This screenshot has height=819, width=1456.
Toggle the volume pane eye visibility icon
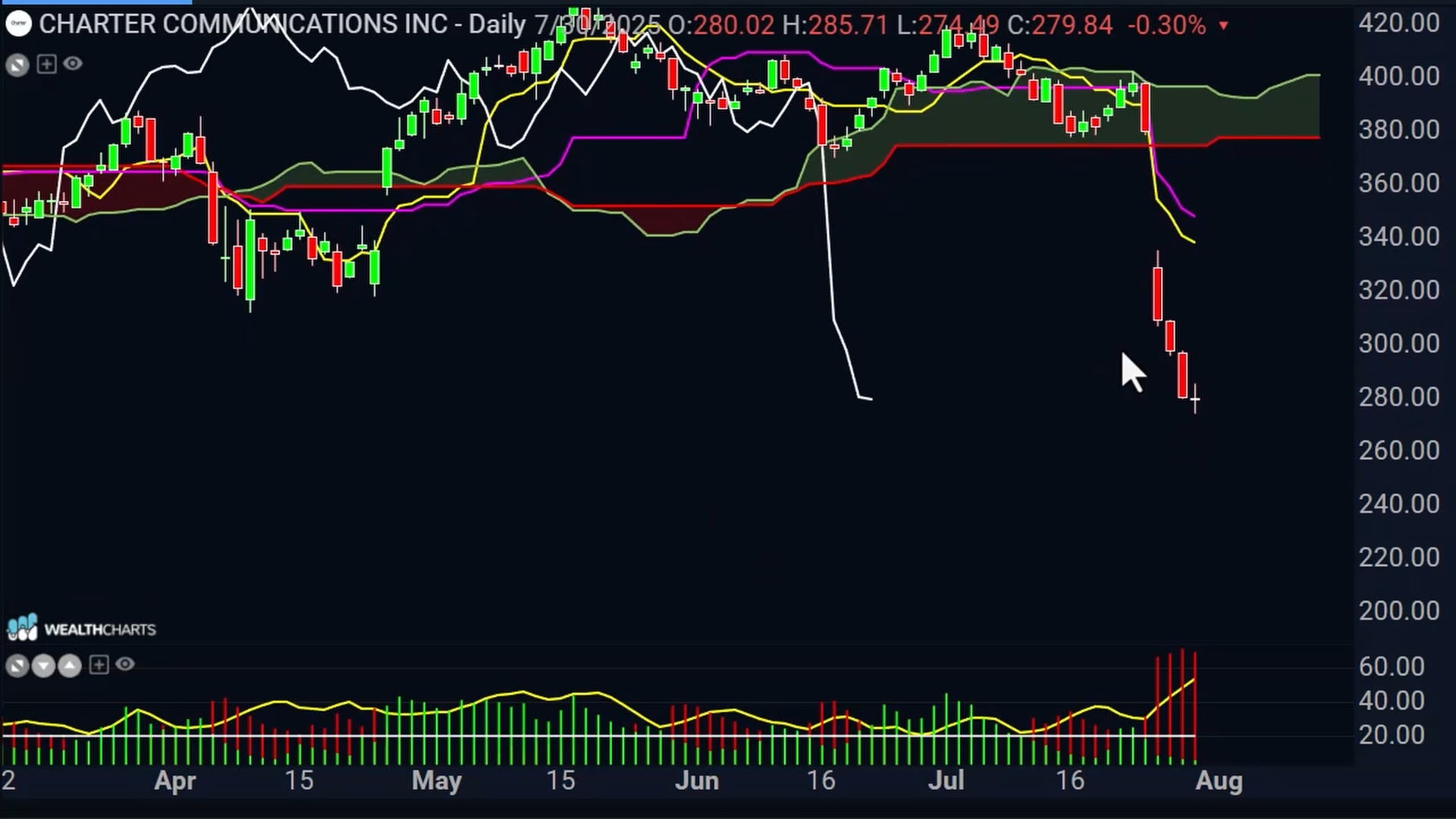125,664
